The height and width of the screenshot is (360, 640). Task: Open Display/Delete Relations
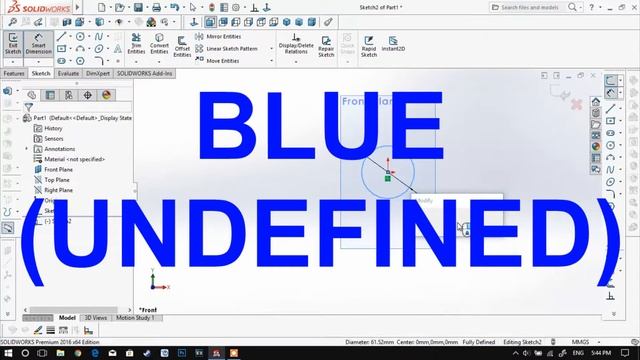pos(296,44)
